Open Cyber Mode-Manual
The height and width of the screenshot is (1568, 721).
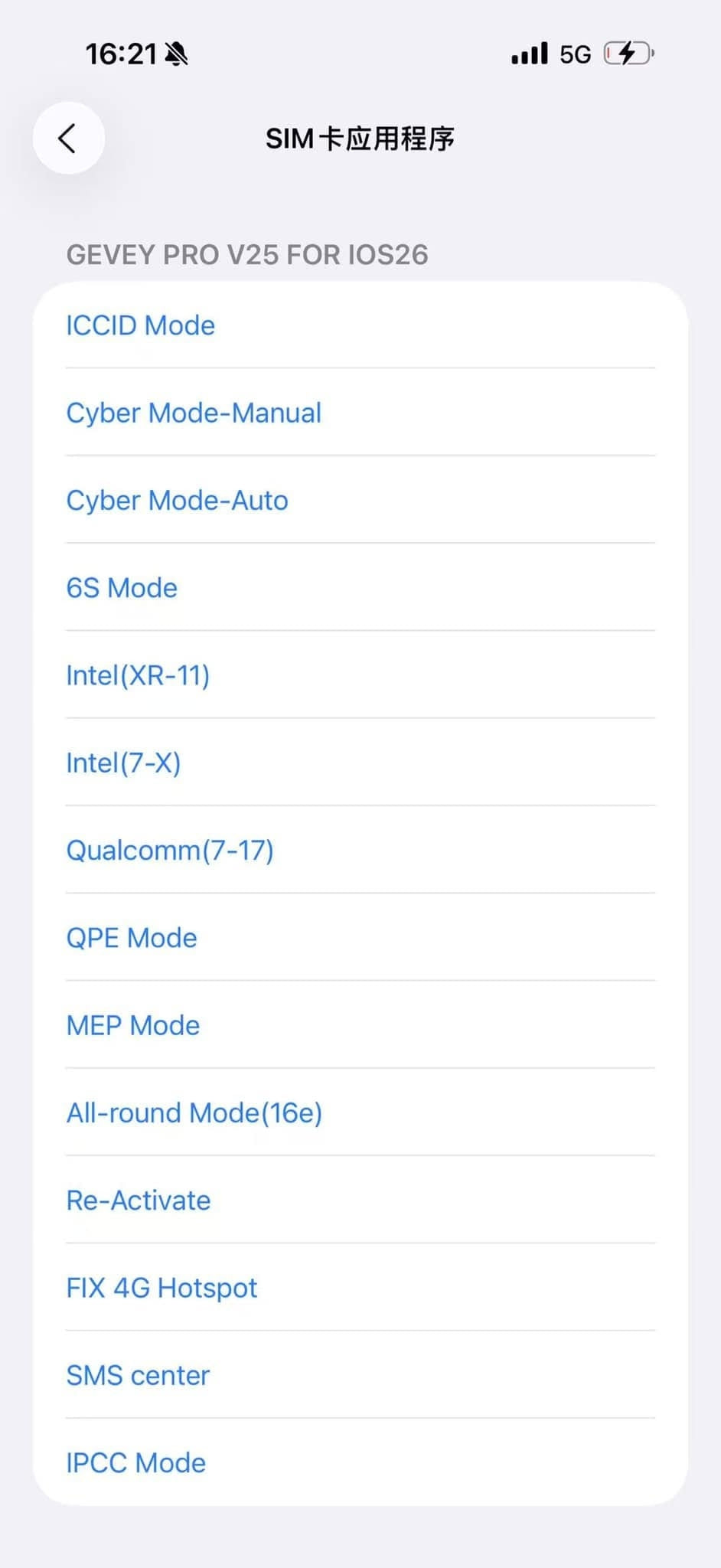point(194,413)
